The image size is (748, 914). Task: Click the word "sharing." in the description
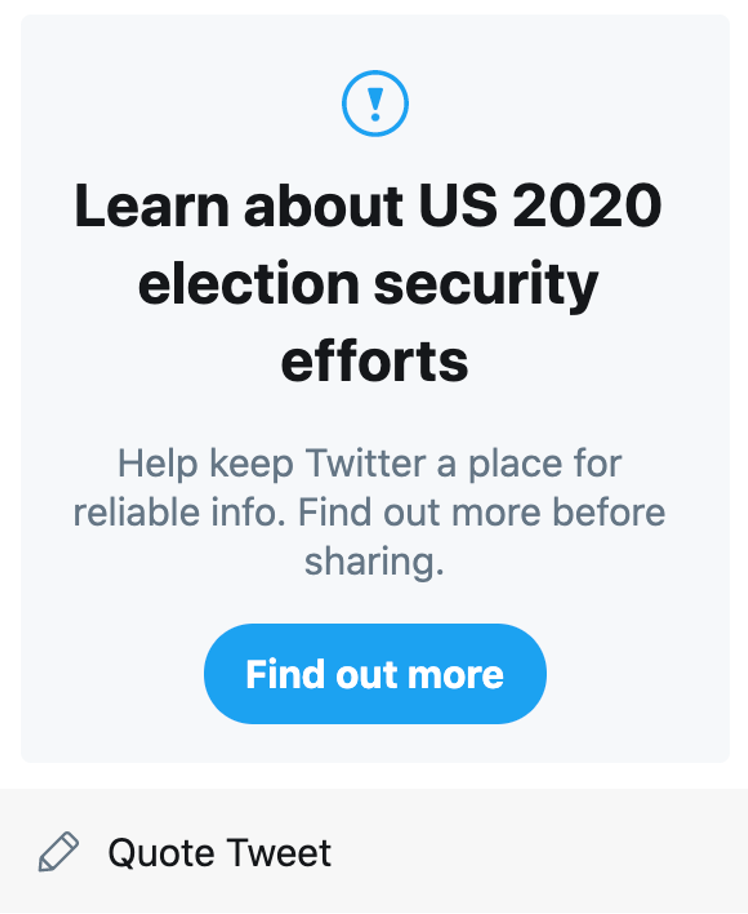(x=374, y=561)
